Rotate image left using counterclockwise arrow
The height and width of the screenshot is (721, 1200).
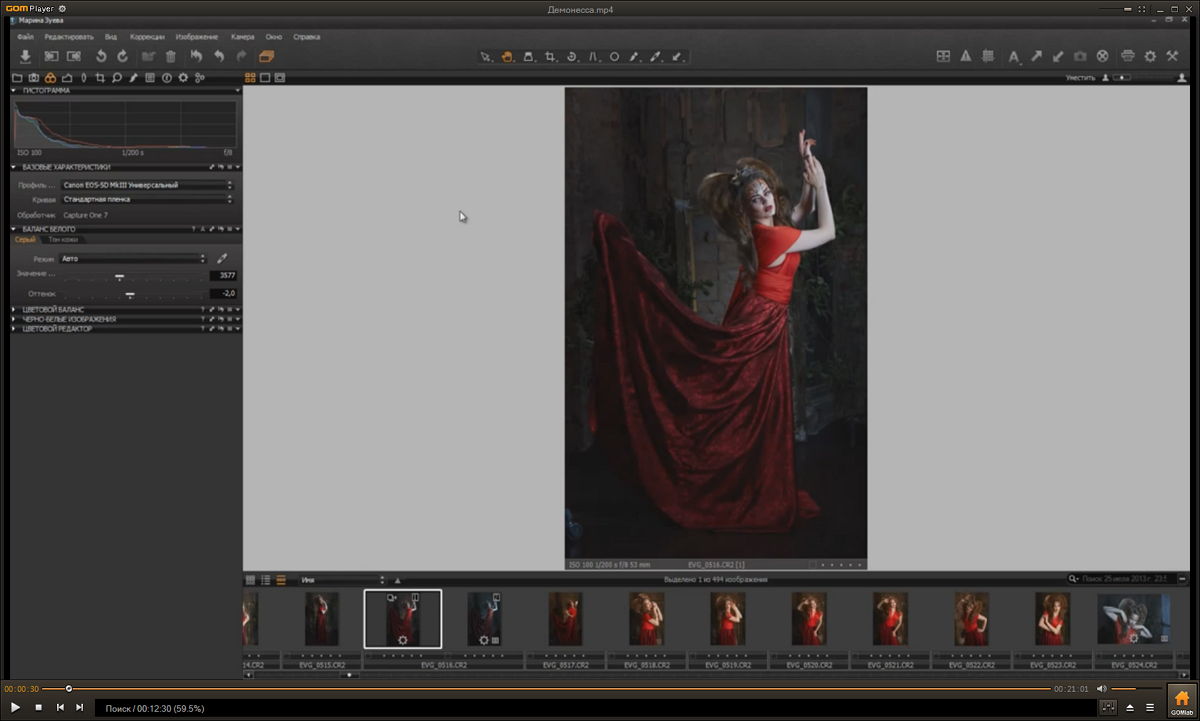click(x=101, y=57)
